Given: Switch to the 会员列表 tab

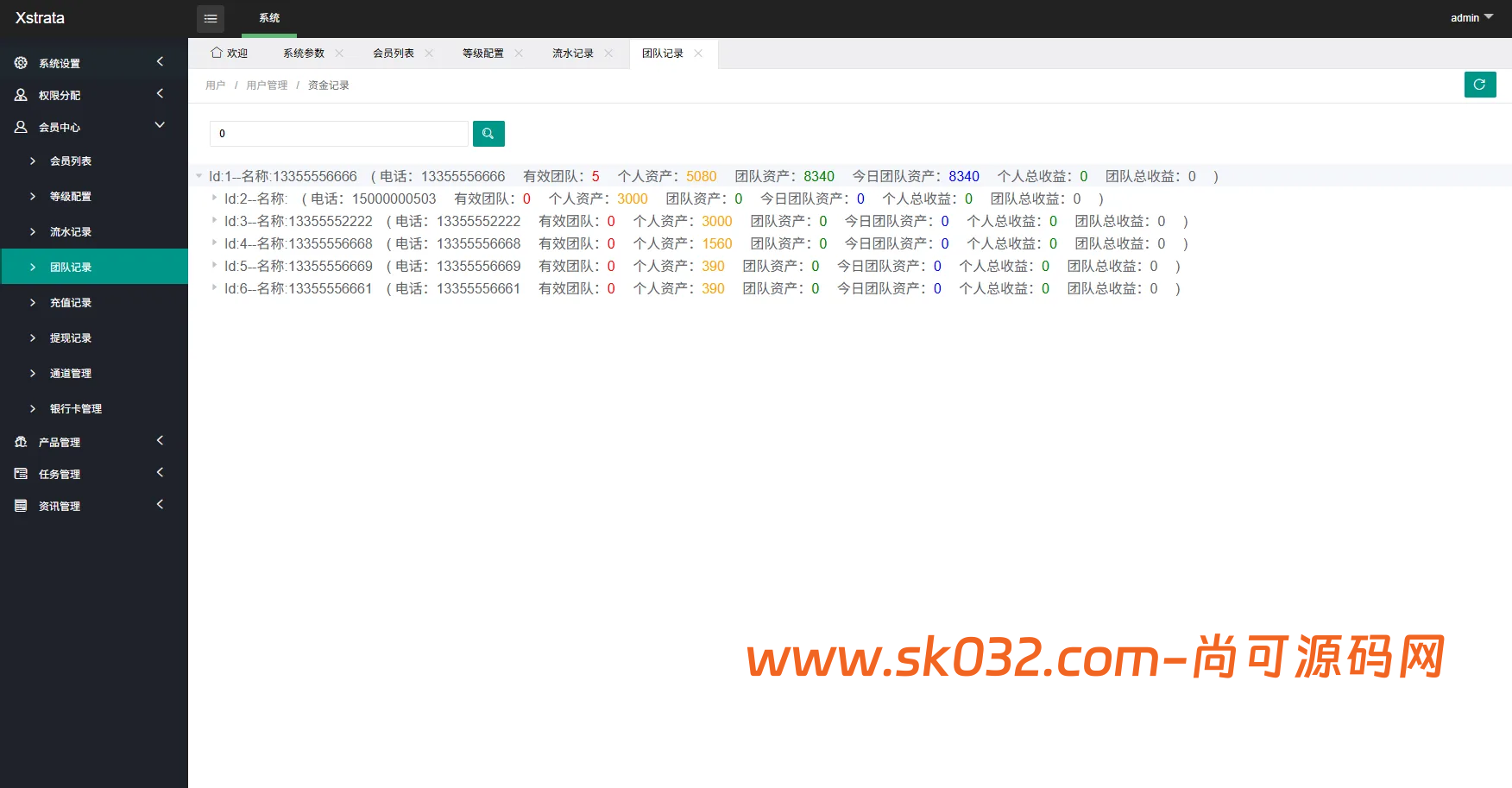Looking at the screenshot, I should (393, 53).
